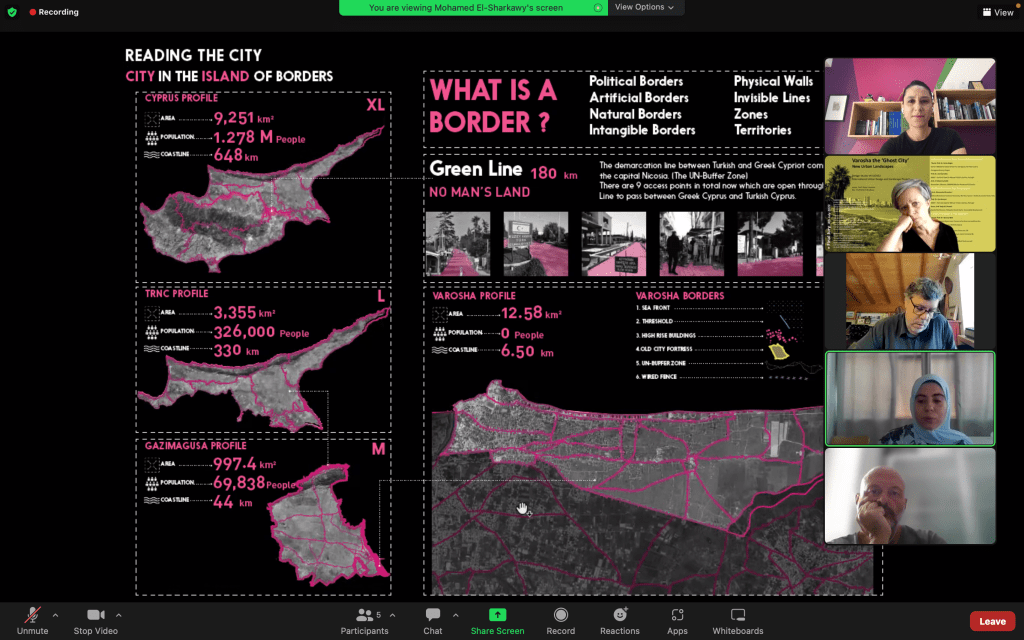Click the green Share Screen button

[x=497, y=619]
